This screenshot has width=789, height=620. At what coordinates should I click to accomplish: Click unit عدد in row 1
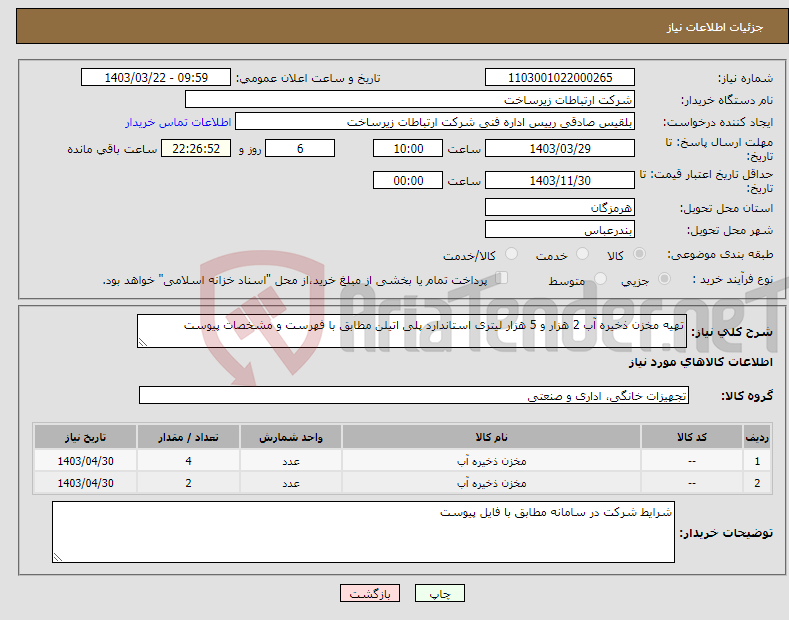tap(291, 461)
